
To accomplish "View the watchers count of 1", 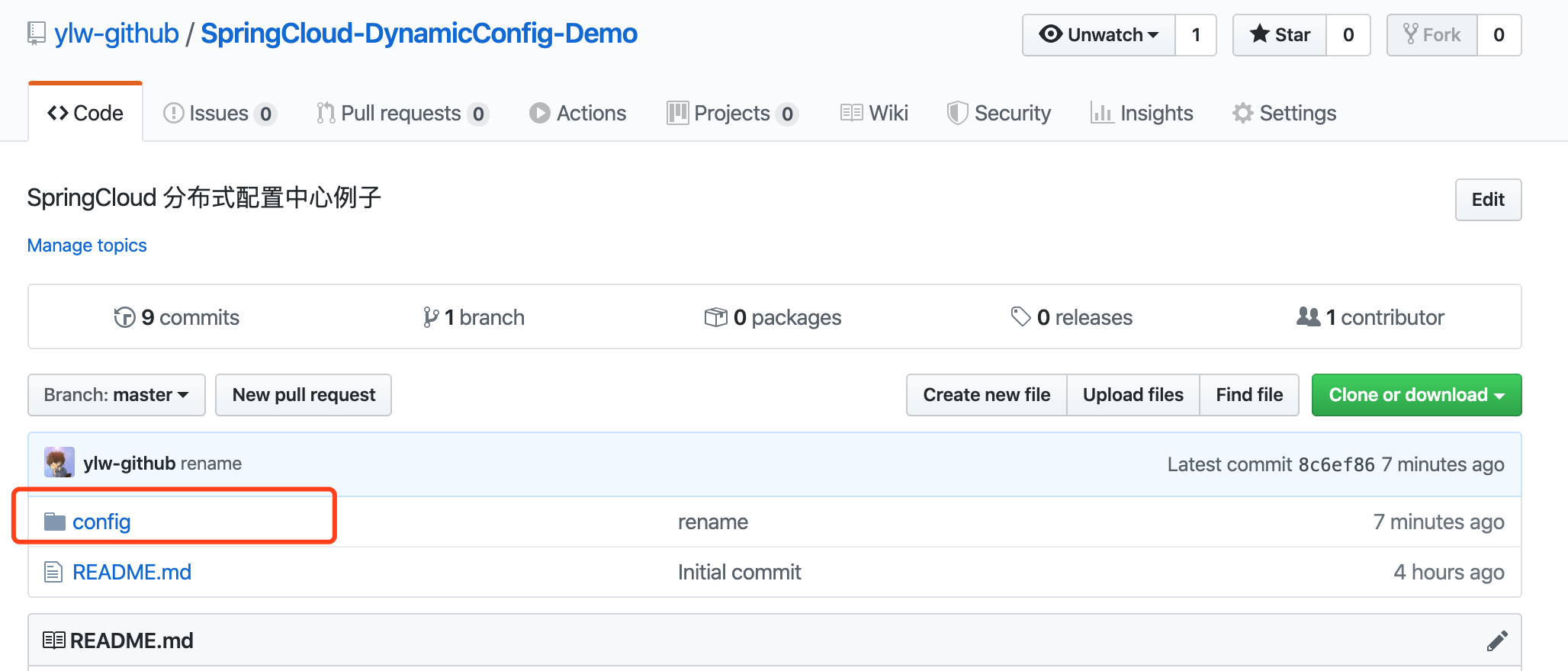I will pyautogui.click(x=1196, y=35).
